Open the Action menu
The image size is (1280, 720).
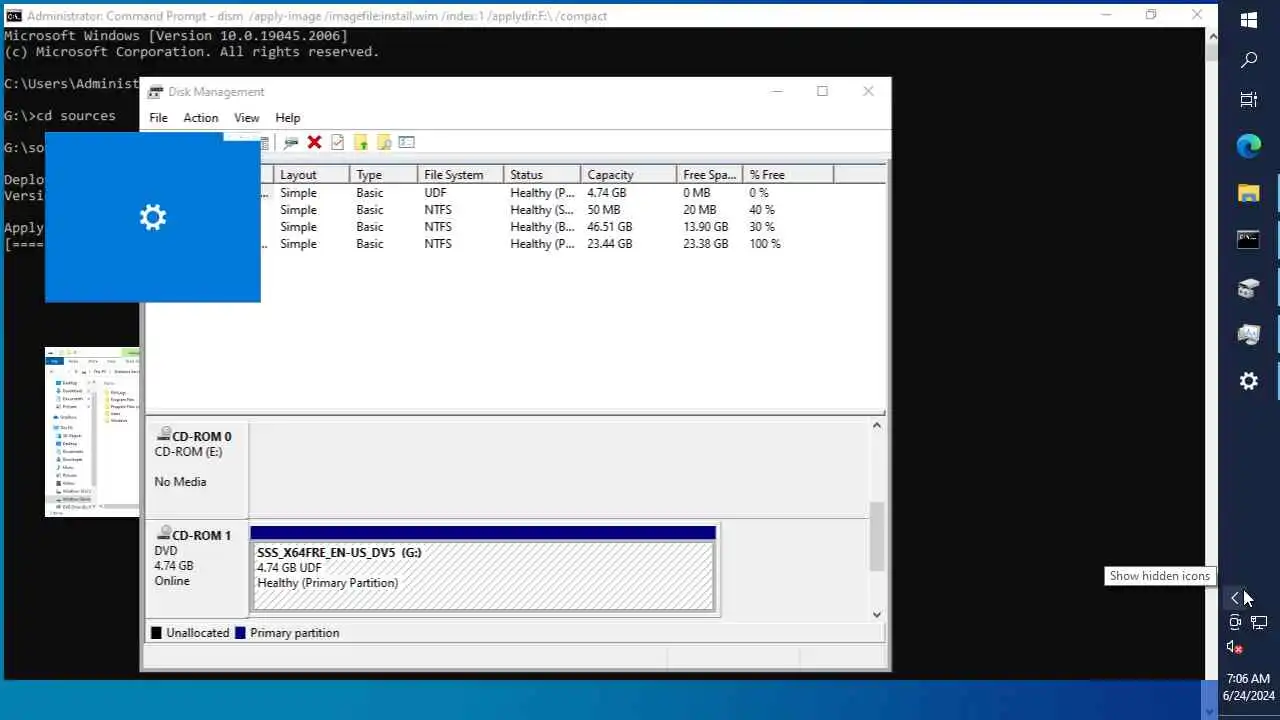(200, 118)
